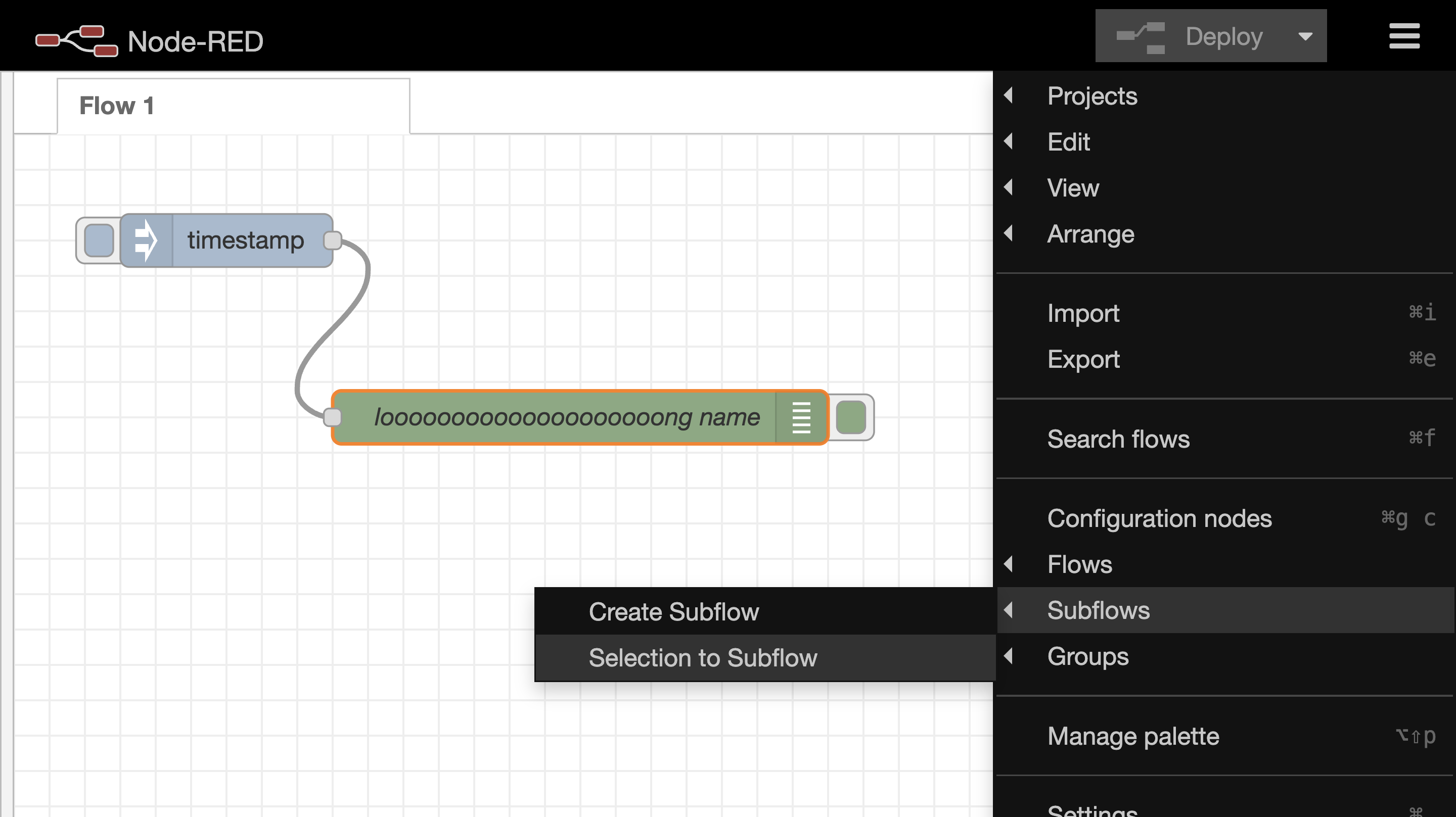Click the list icon on the loooong name node

802,417
